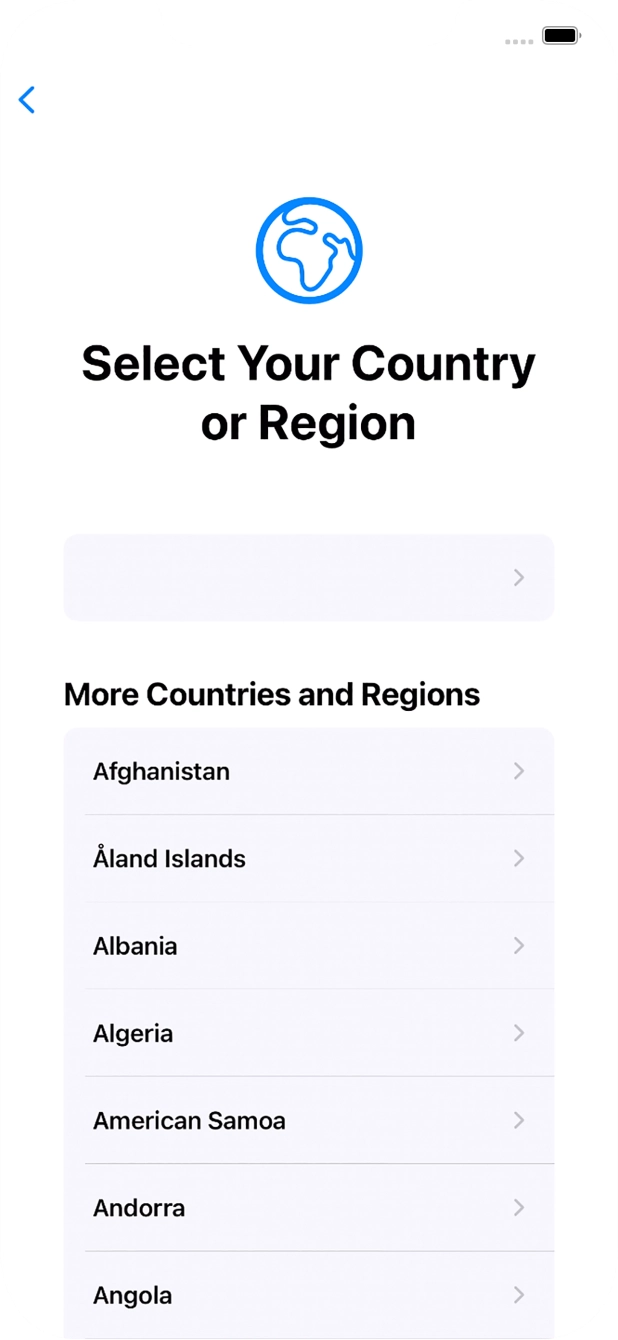Tap the cellular signal dots in status bar
This screenshot has width=618, height=1340.
[x=519, y=42]
